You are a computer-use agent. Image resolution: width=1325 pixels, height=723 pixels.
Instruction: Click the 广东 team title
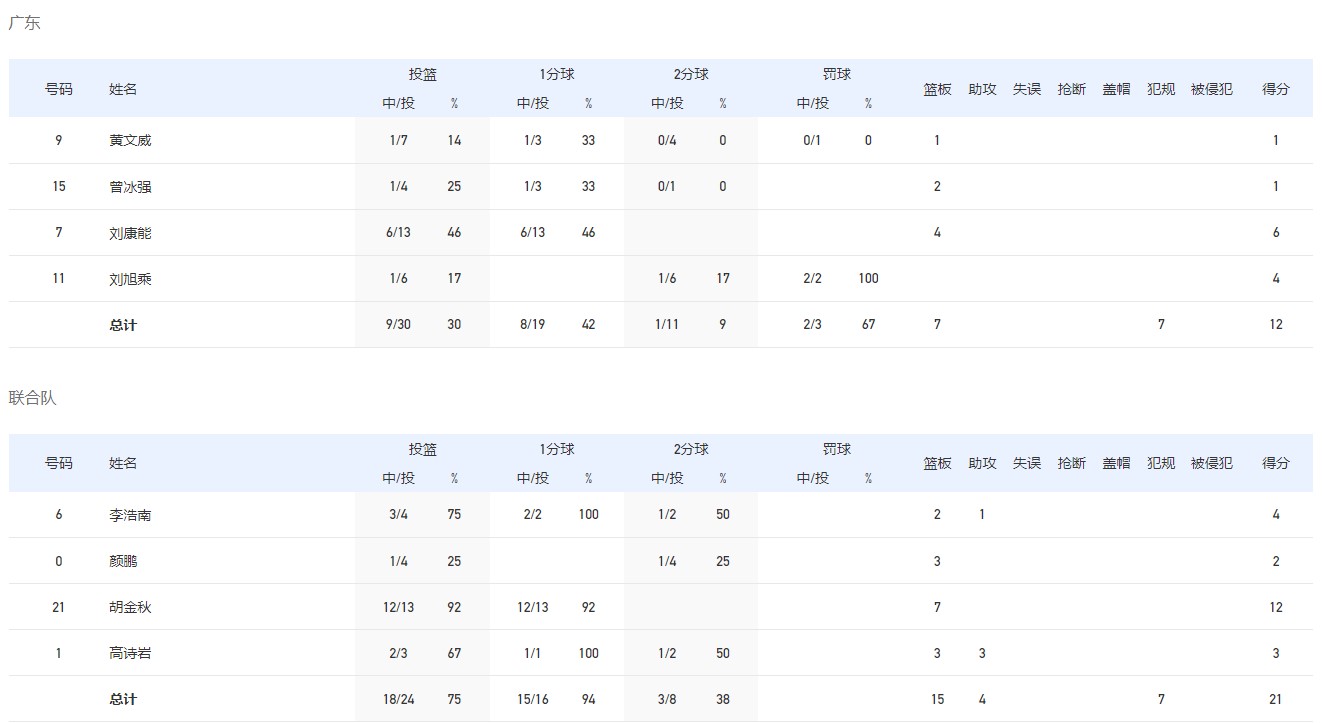click(24, 23)
